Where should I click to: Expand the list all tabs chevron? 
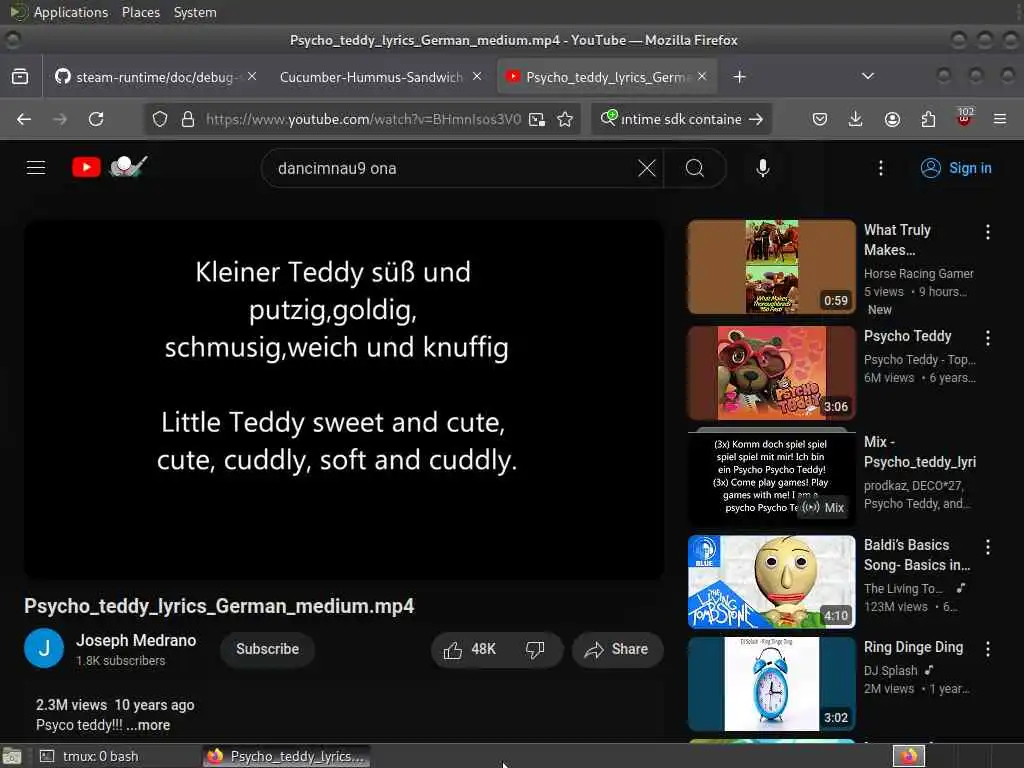(868, 76)
